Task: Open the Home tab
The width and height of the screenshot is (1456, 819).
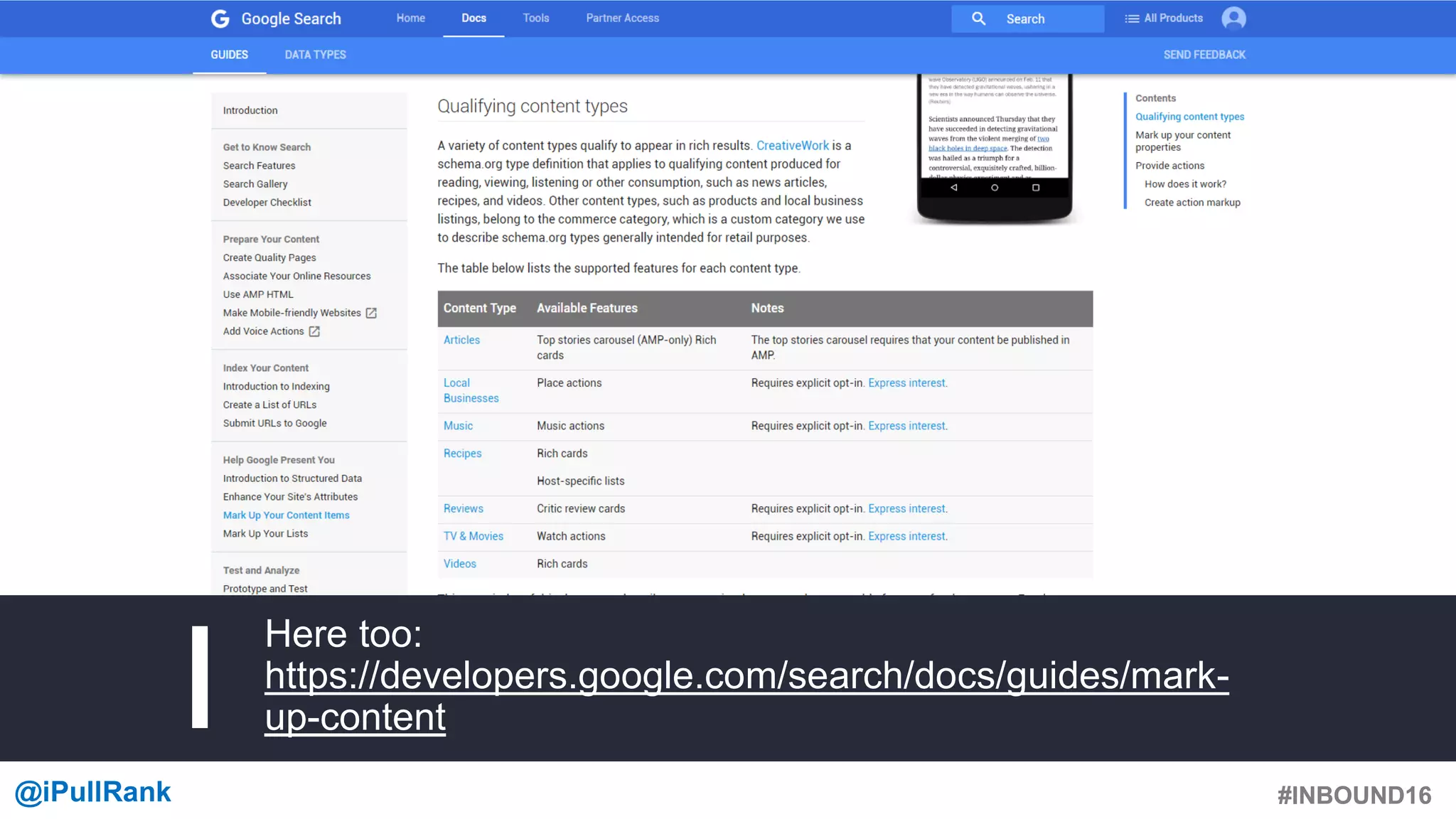Action: (x=411, y=18)
